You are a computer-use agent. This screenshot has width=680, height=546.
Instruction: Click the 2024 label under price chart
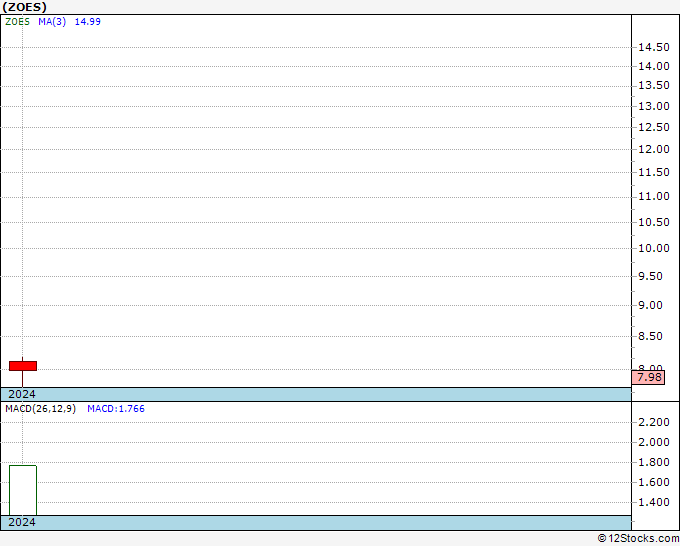22,394
